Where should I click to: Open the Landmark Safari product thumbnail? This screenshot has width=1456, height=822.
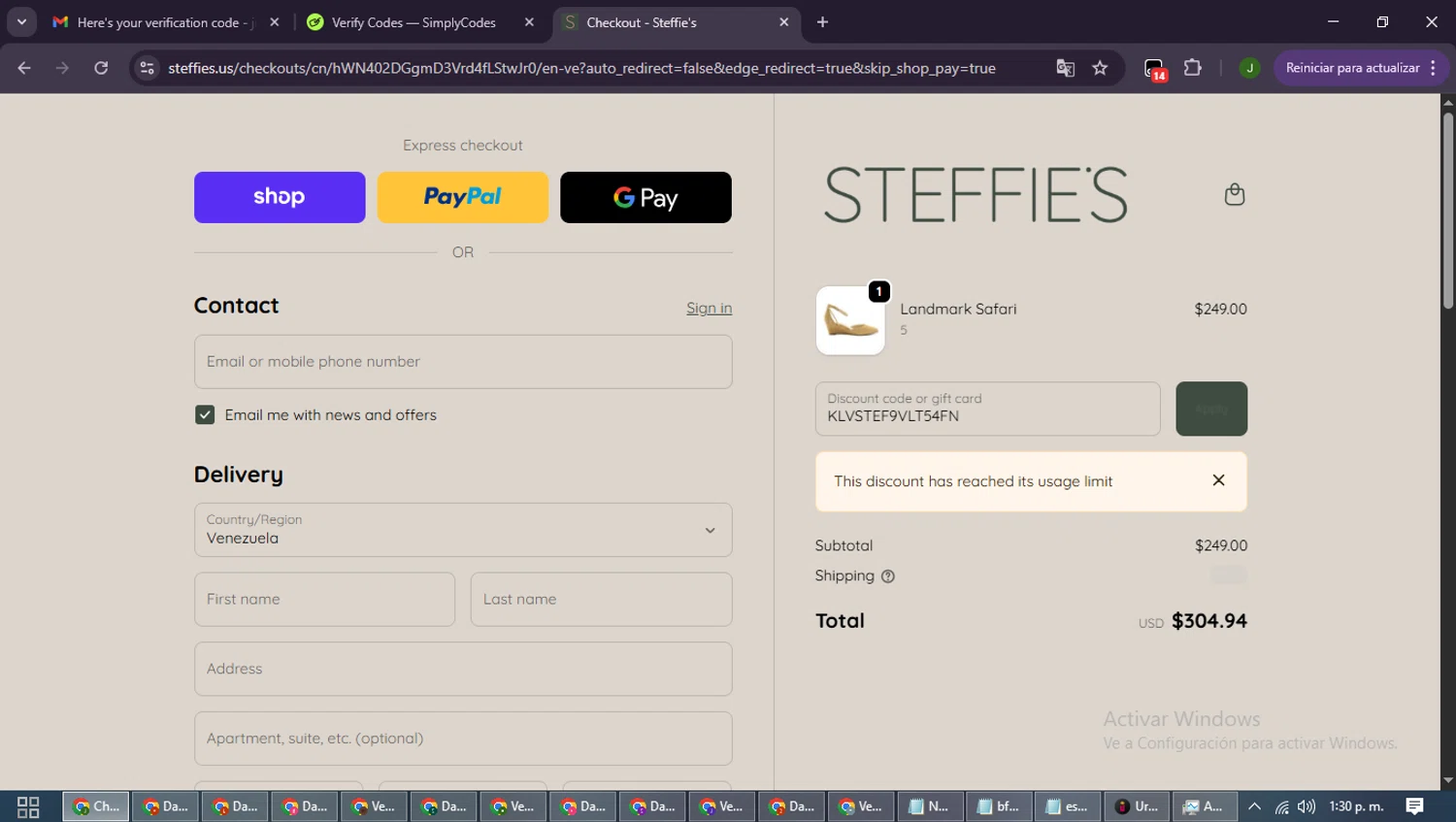coord(850,320)
